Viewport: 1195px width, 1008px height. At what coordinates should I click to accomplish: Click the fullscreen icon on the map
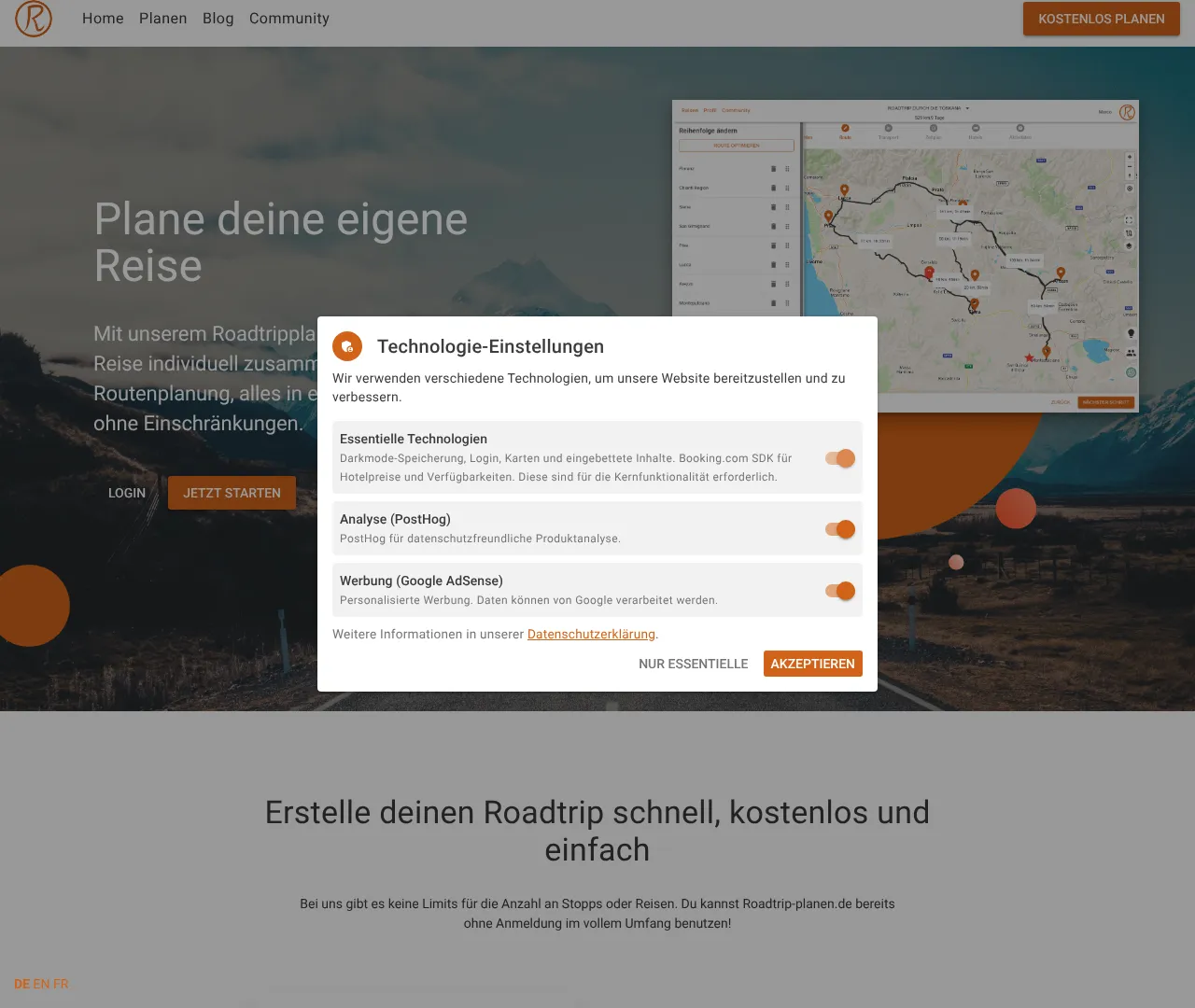(1129, 219)
